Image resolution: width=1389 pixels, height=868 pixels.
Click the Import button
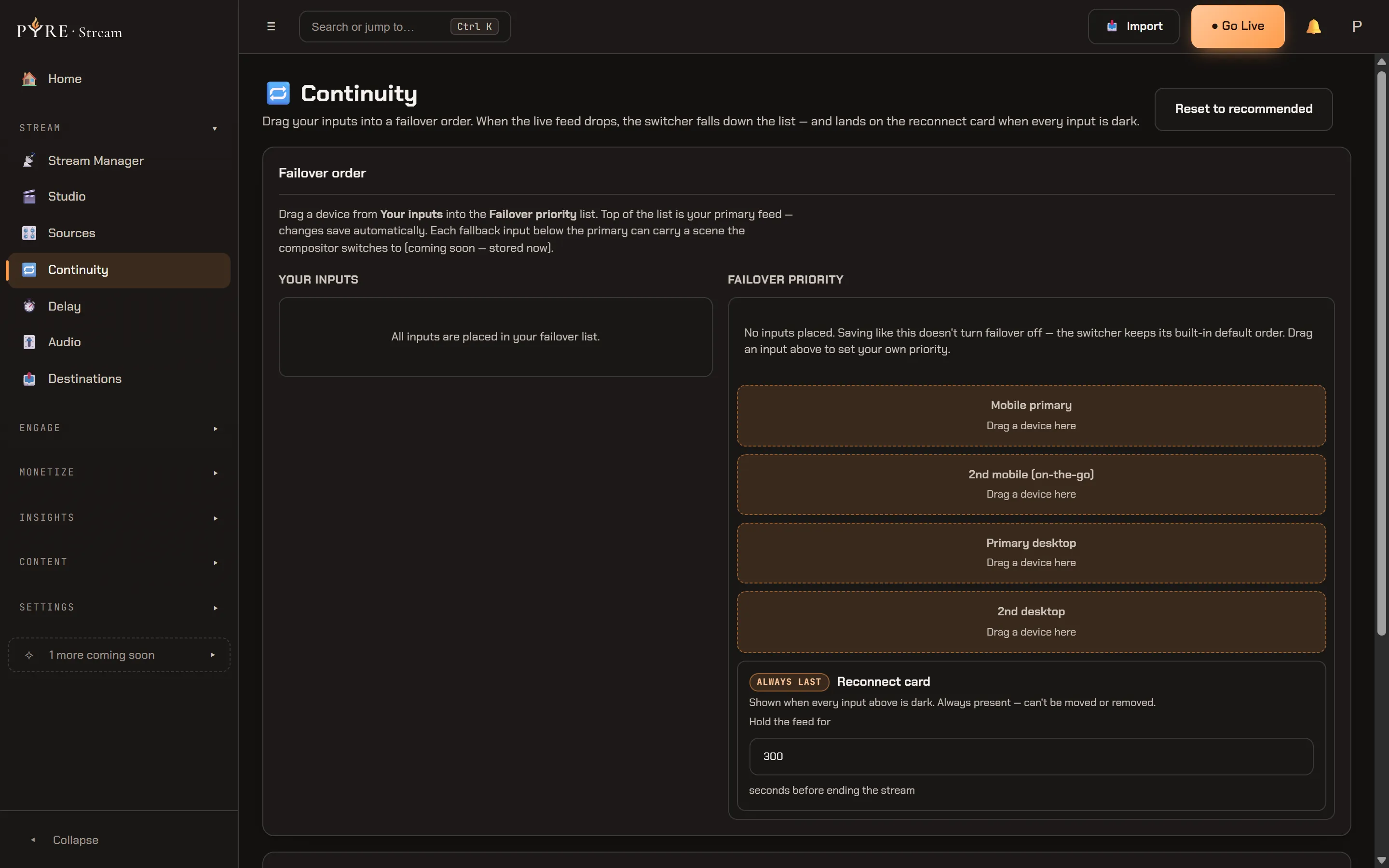(x=1133, y=27)
